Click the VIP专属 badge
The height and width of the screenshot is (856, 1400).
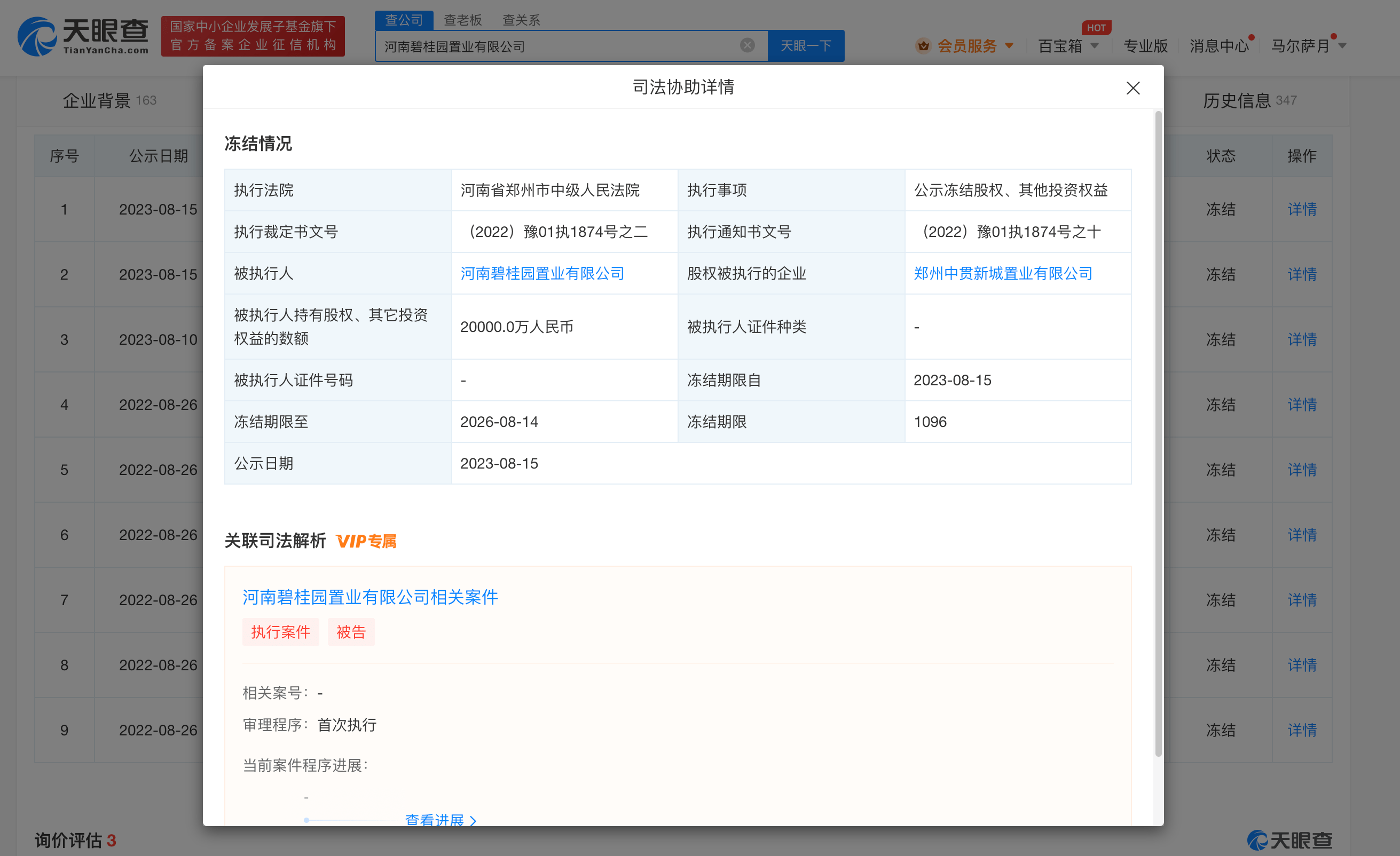coord(366,541)
